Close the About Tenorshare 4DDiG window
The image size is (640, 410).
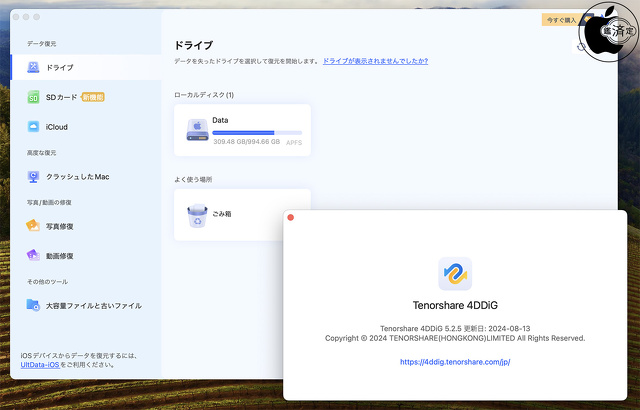[x=291, y=217]
